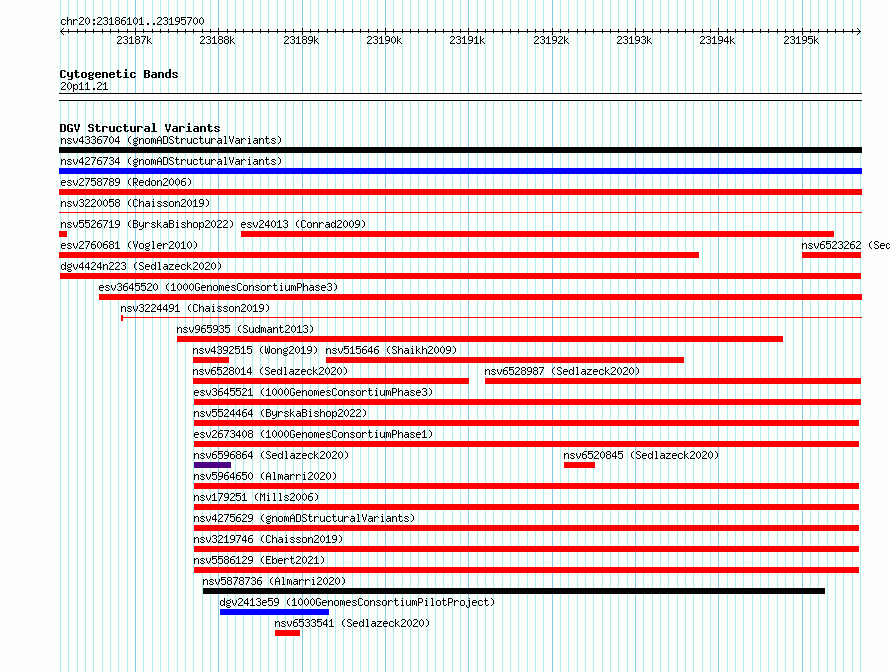Click the 23195k ruler mark
Screen dimensions: 890x672
point(801,40)
